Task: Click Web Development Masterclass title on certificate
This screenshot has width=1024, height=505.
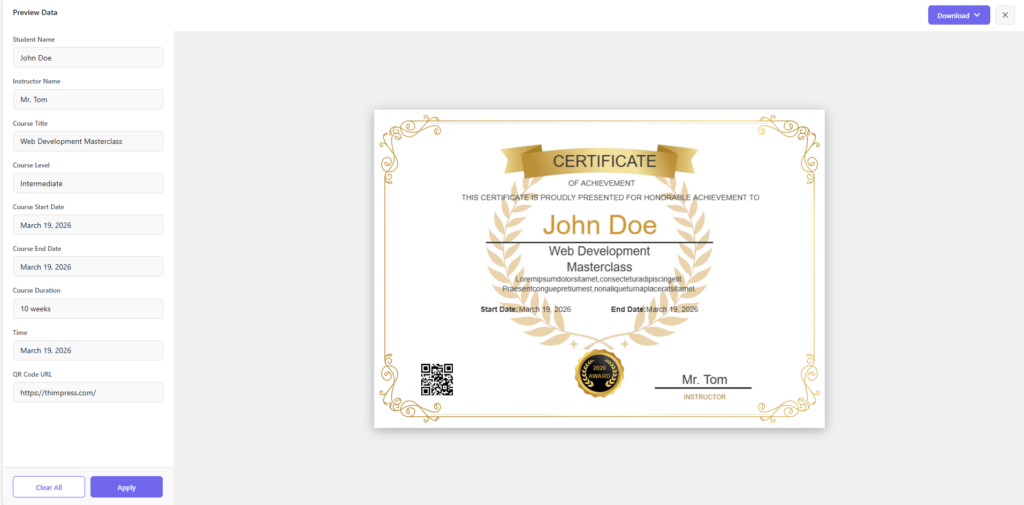Action: click(599, 259)
